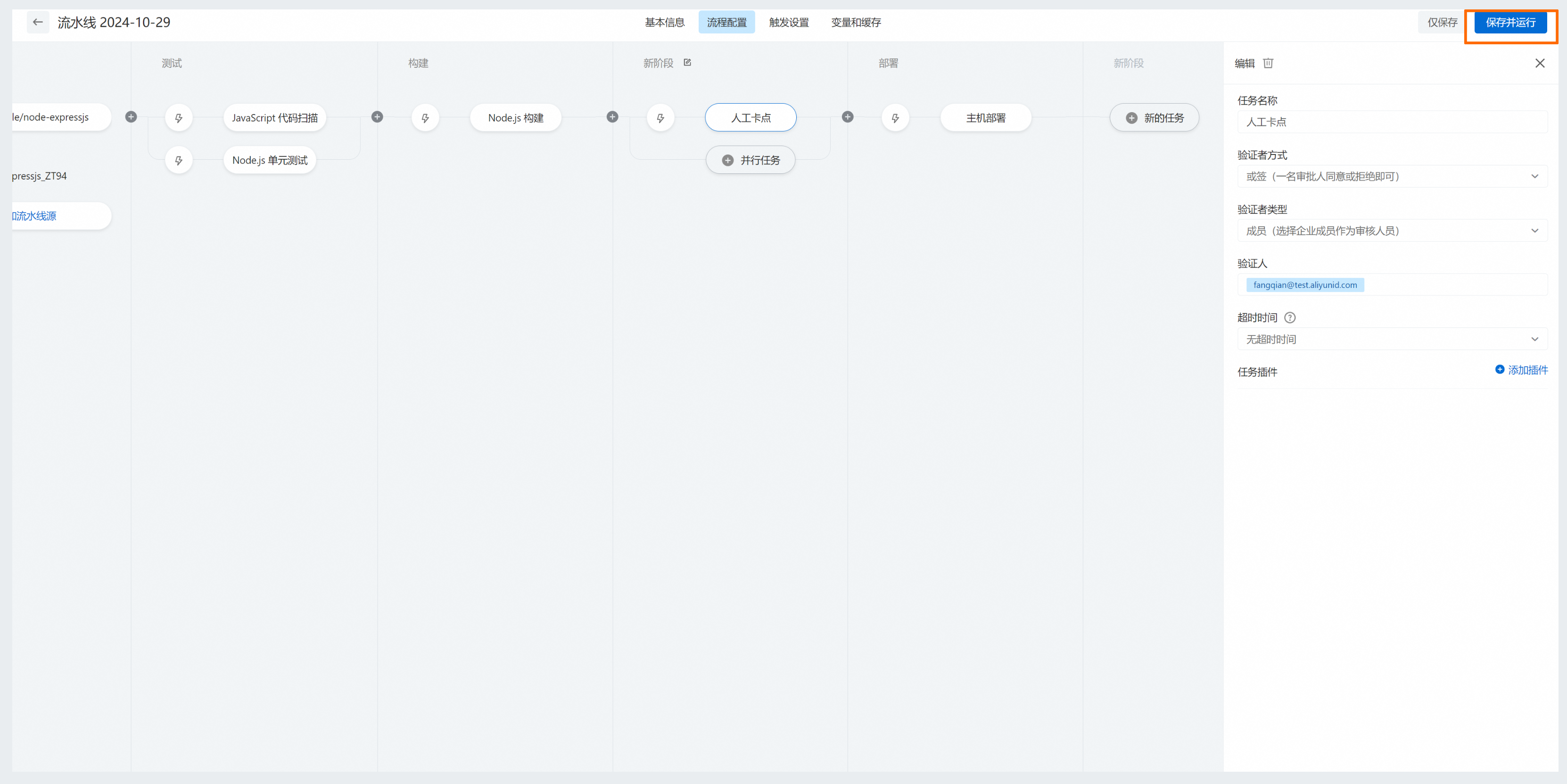
Task: Add stage with plus before 构建 stage
Action: click(x=377, y=117)
